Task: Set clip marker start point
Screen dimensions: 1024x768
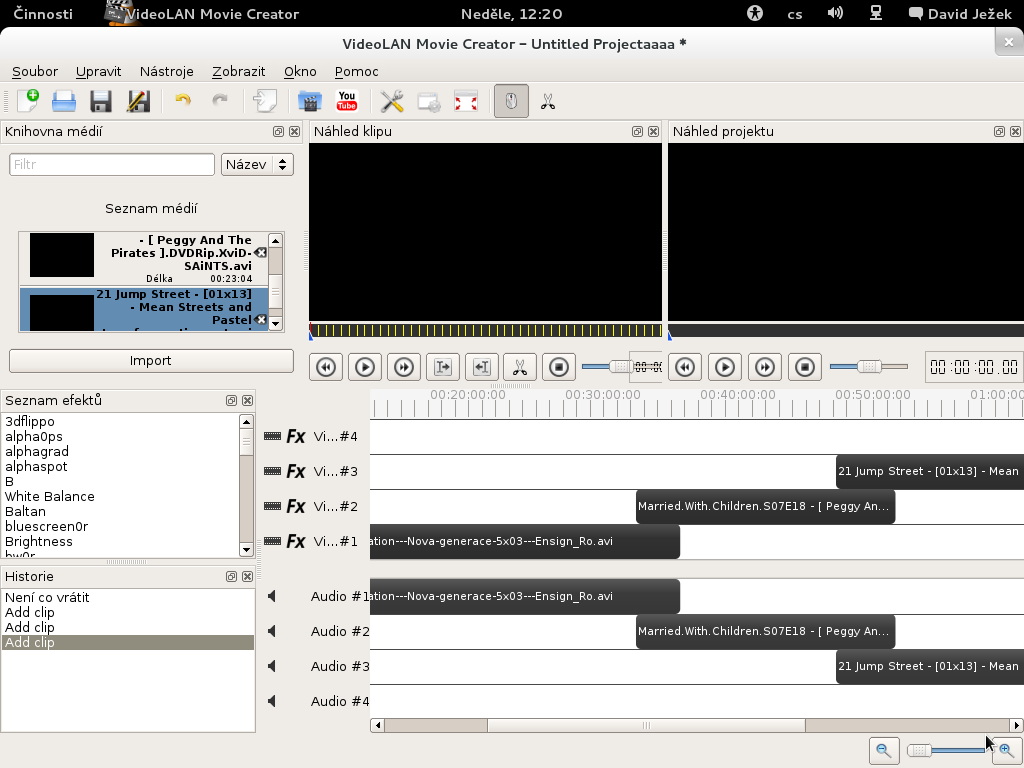Action: (443, 367)
